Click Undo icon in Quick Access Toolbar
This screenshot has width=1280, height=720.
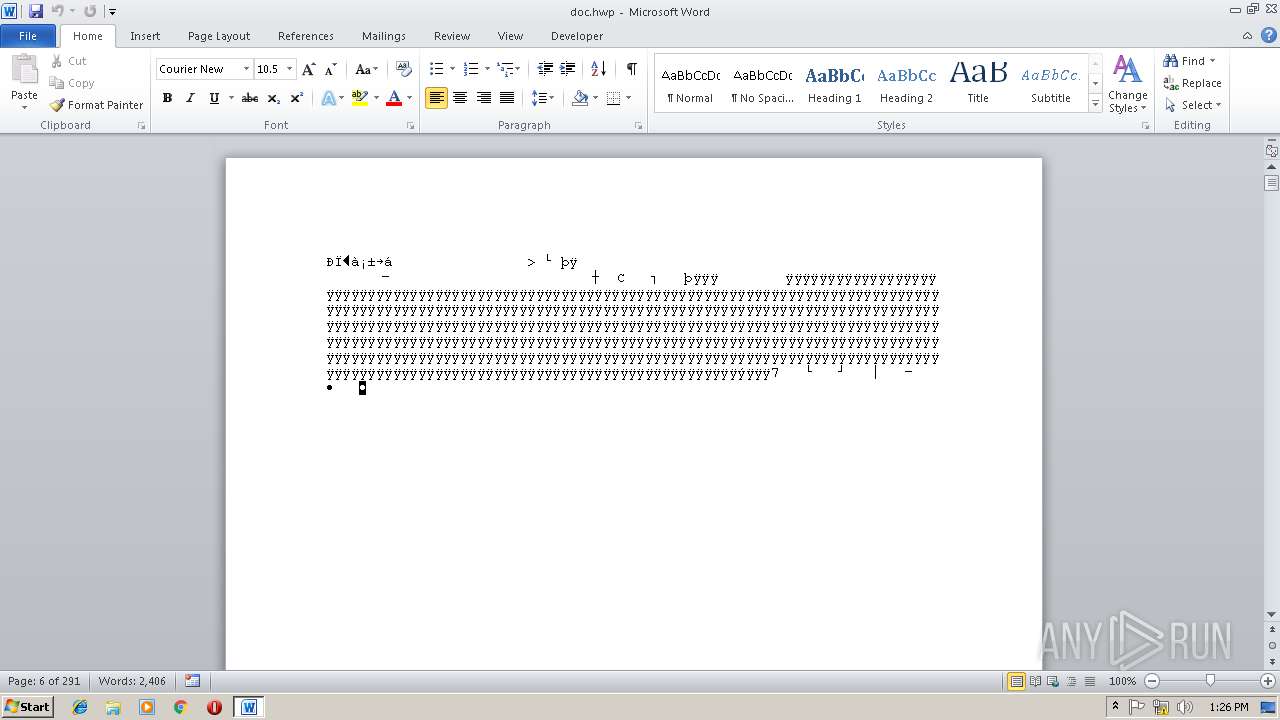(x=58, y=11)
